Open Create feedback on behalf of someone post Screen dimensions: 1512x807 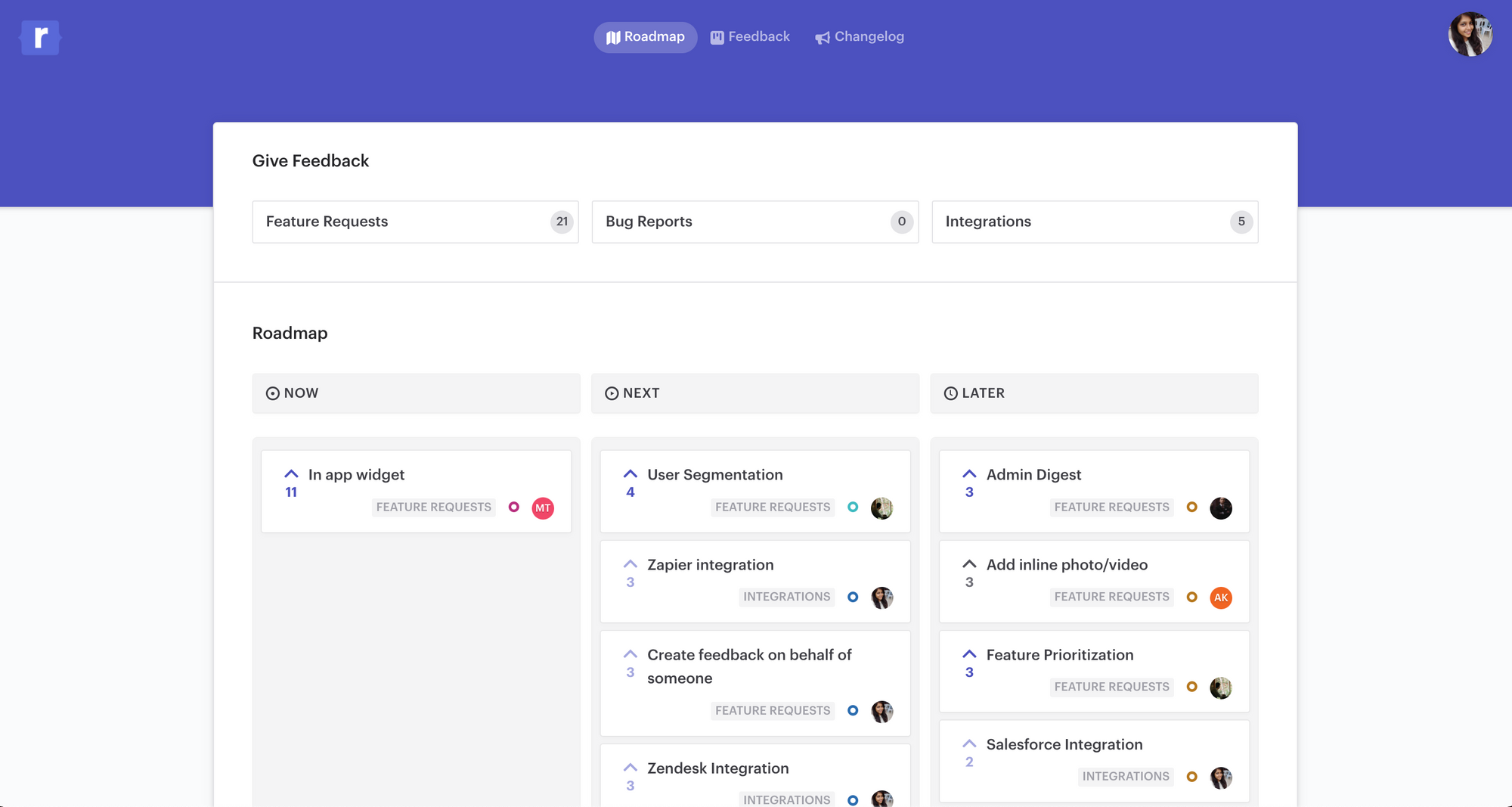[749, 666]
